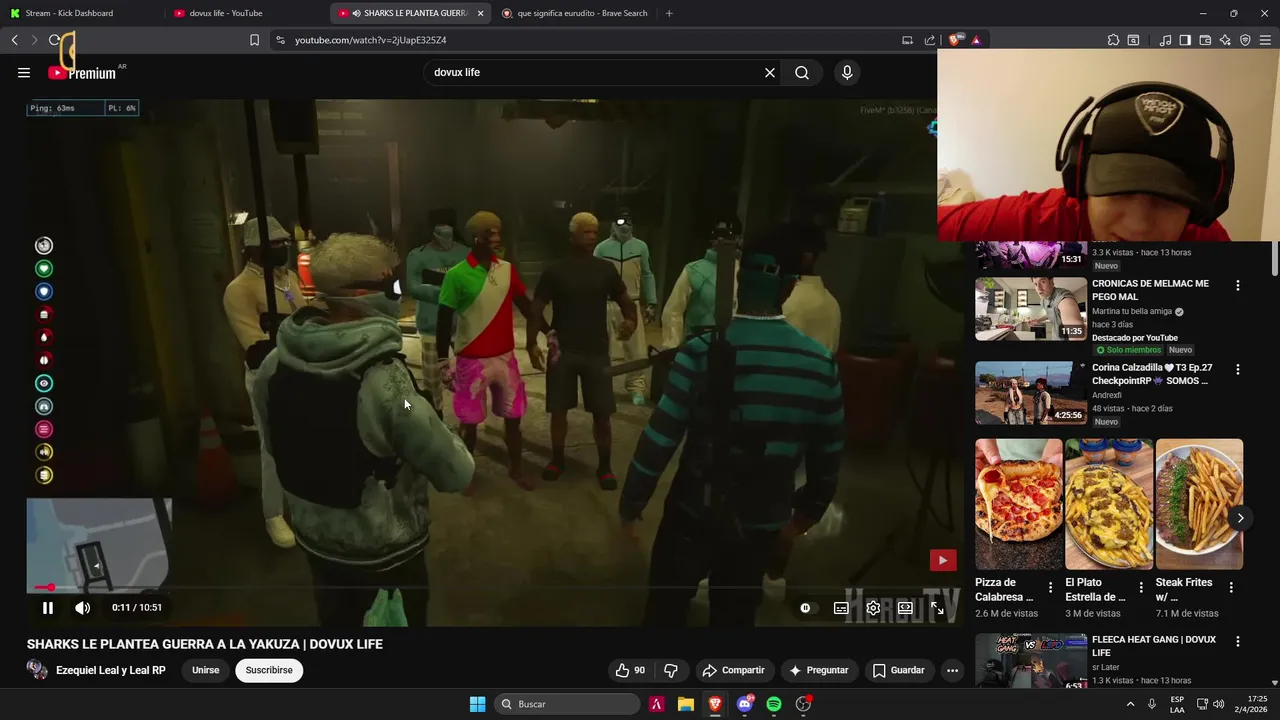
Task: Open options for FLEECA HEAT GANG video
Action: click(1237, 641)
